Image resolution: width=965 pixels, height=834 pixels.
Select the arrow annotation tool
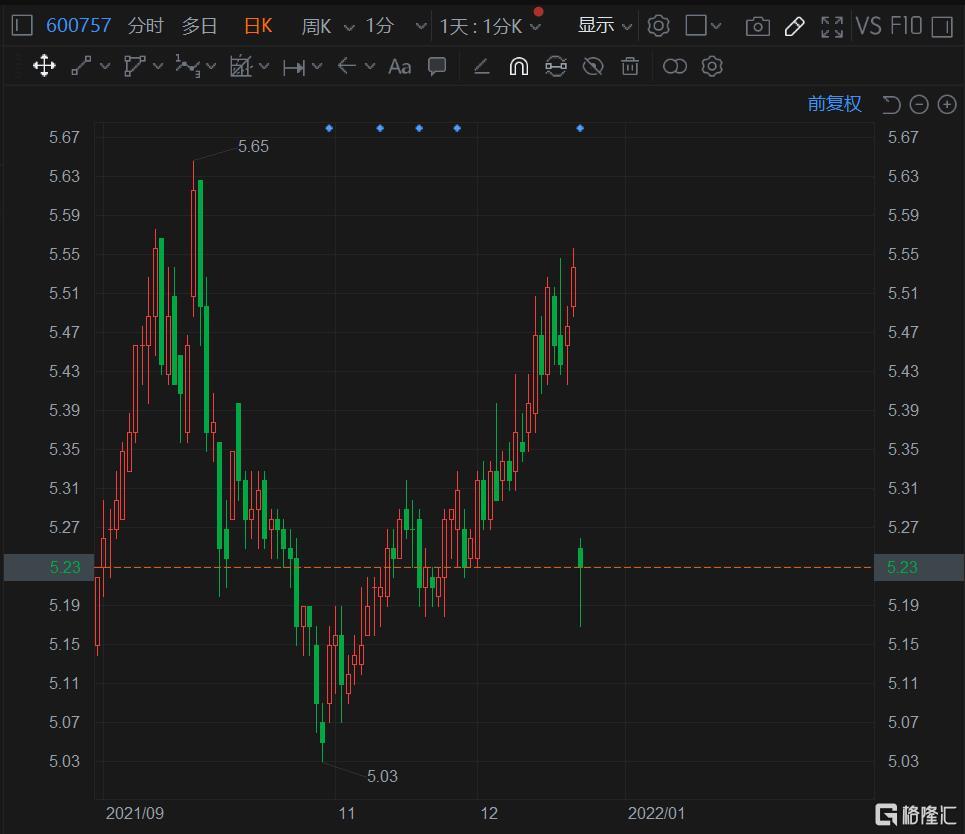coord(347,66)
